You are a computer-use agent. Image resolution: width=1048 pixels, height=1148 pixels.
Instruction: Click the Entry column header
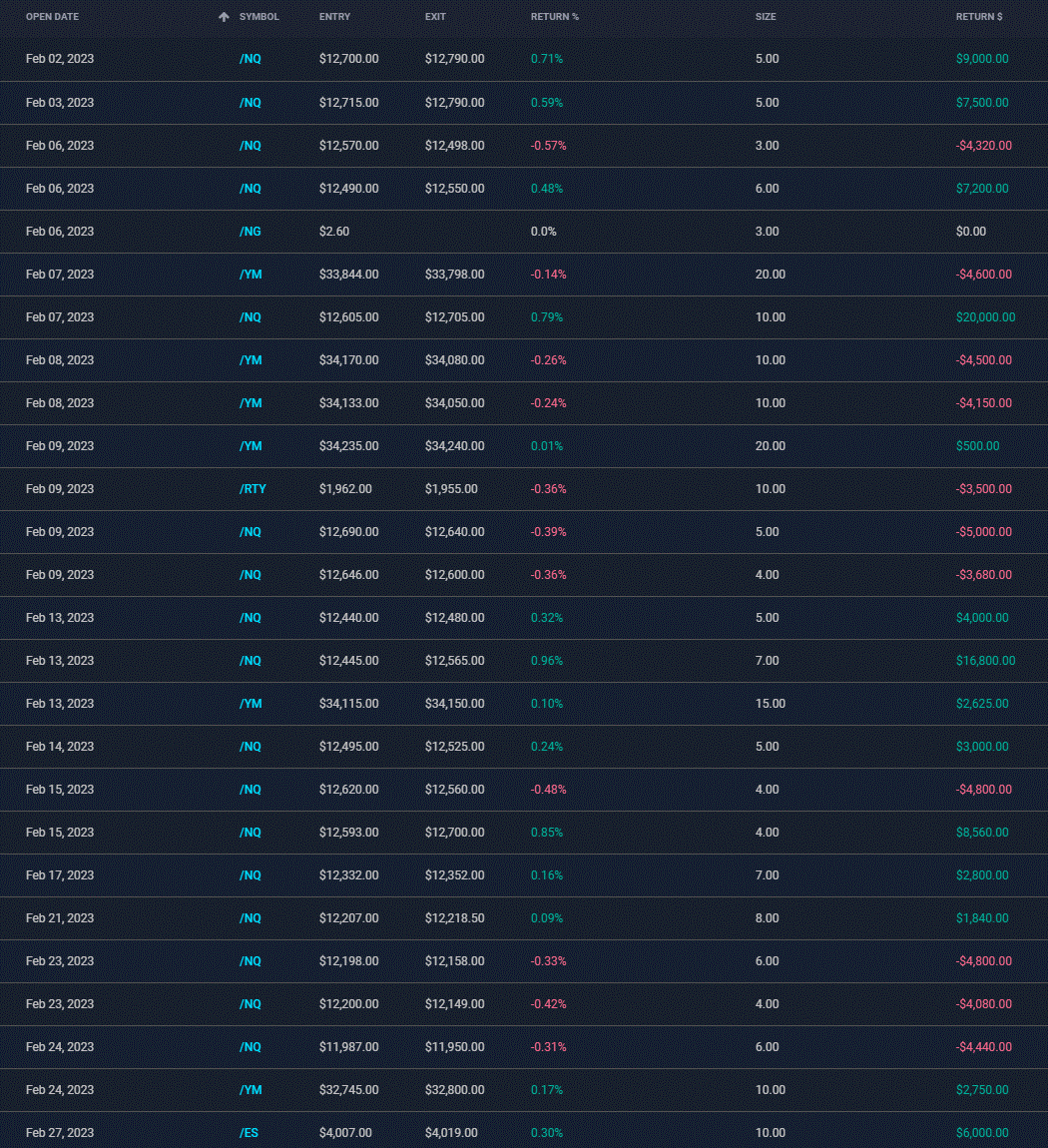click(x=334, y=17)
